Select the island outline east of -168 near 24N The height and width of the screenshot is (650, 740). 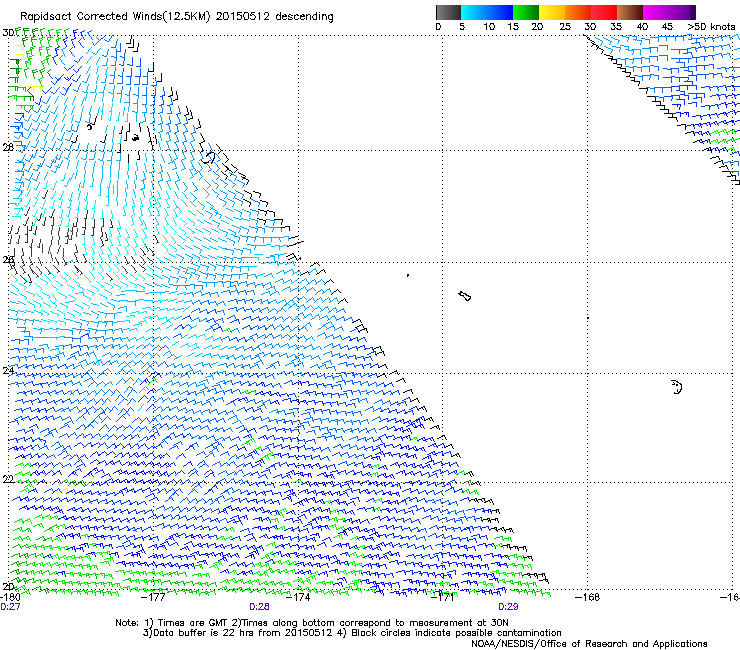pos(677,387)
